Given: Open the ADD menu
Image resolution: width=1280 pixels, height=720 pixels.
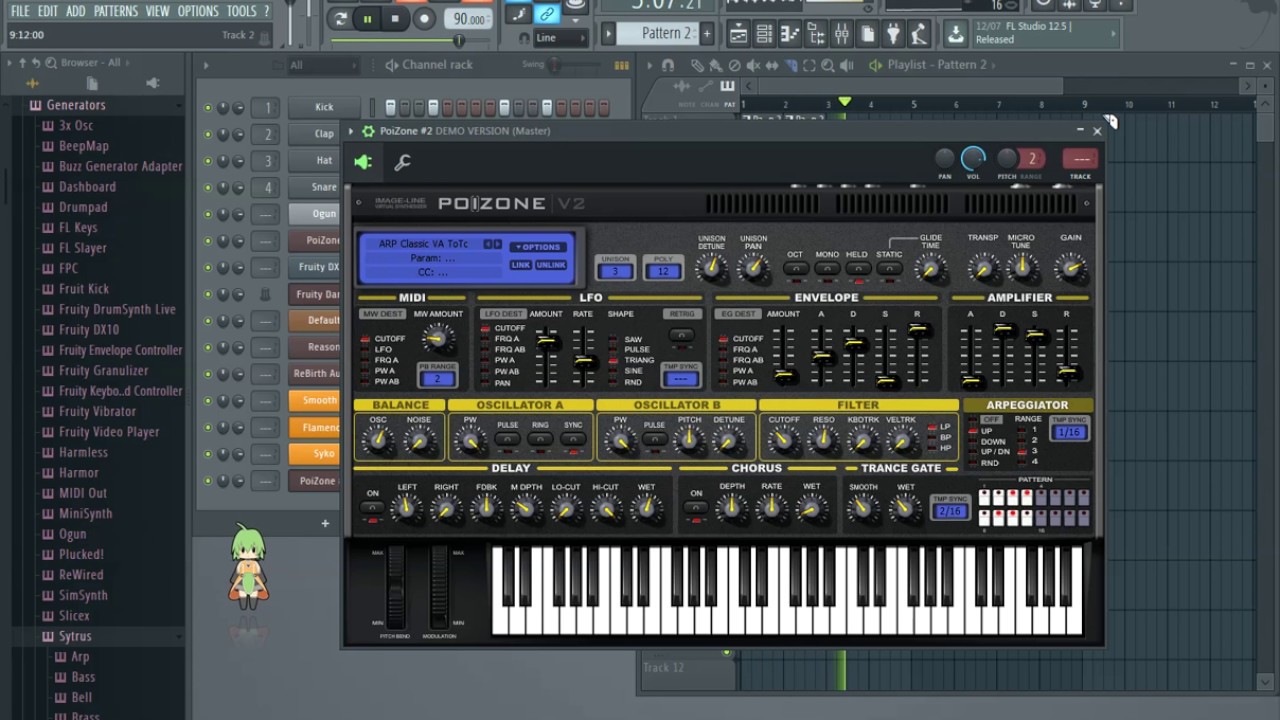Looking at the screenshot, I should coord(76,11).
